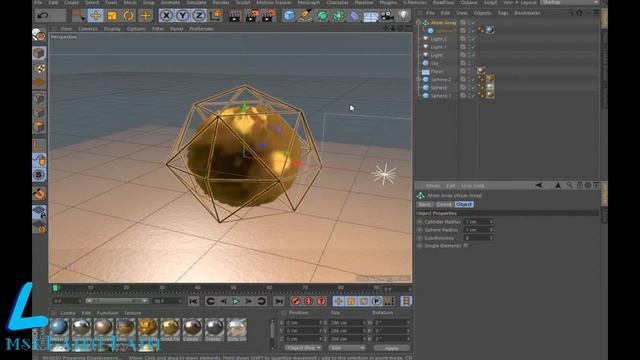
Task: Click the Deformer icon in toolbar
Action: [354, 16]
